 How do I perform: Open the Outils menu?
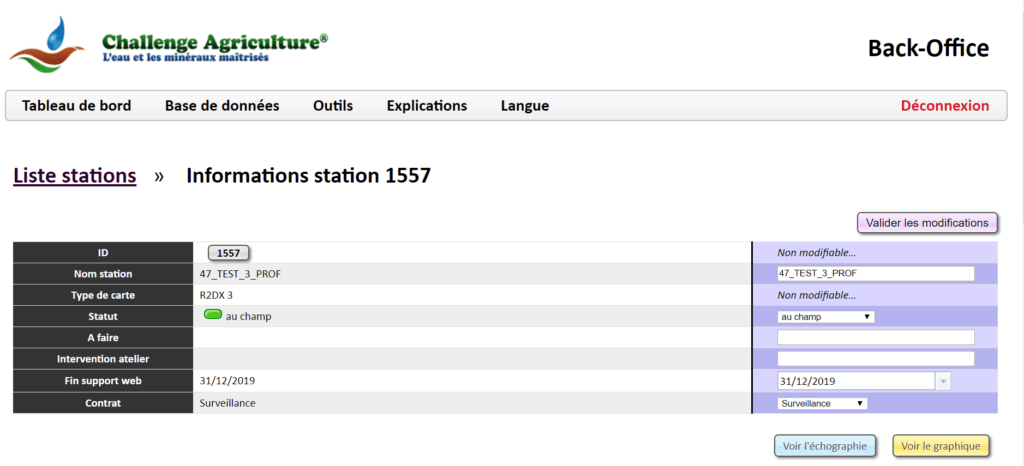(333, 106)
